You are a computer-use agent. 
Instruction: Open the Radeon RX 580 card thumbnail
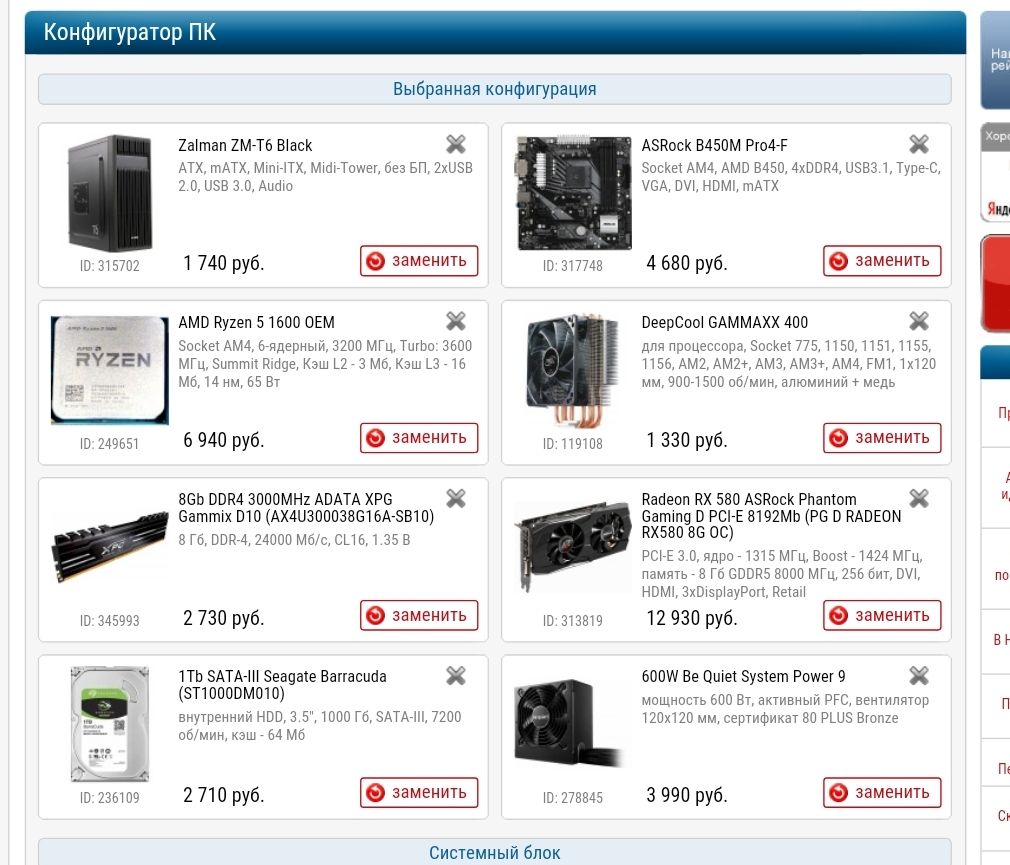(573, 546)
